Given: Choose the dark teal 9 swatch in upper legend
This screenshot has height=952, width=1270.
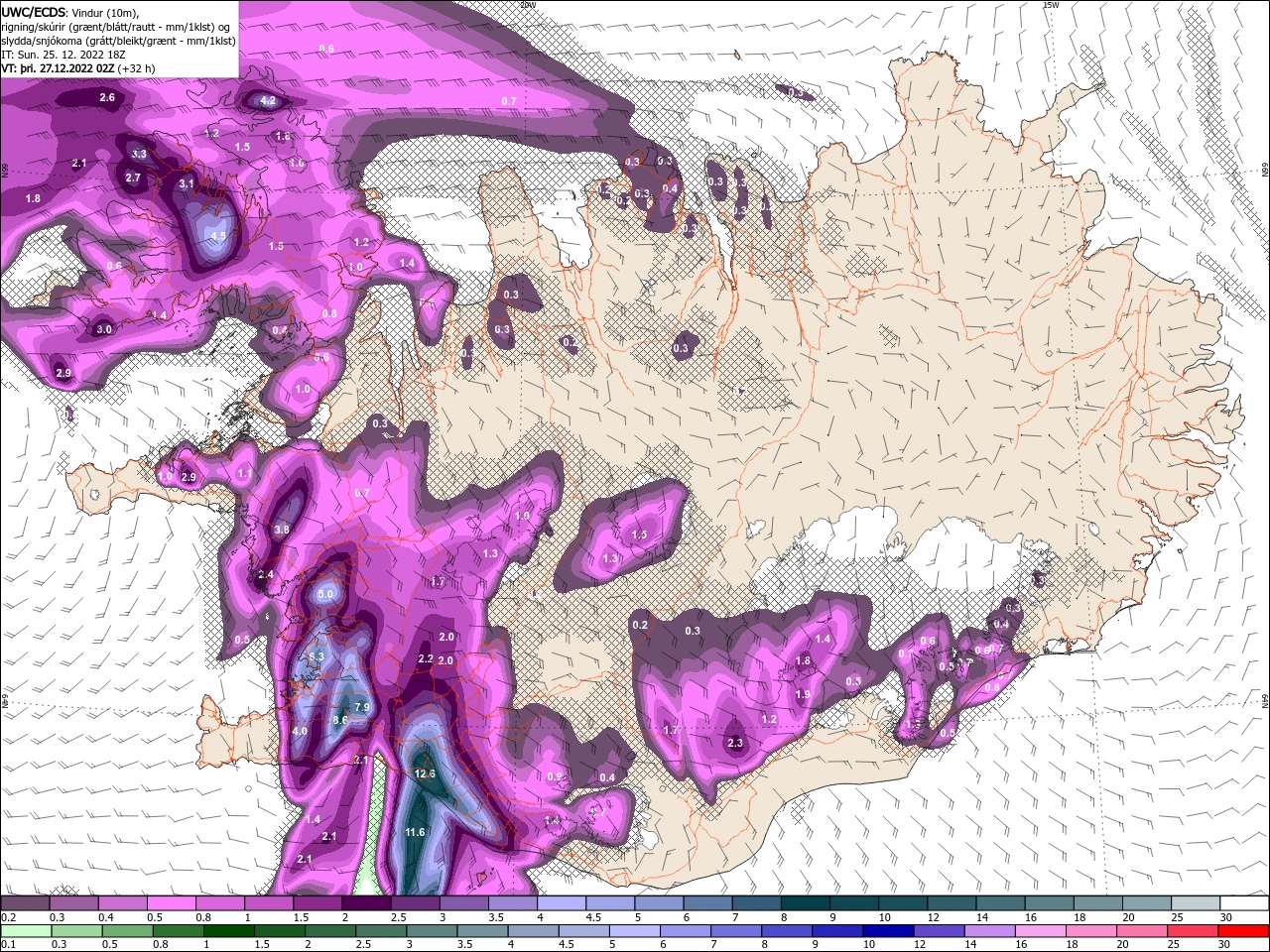Looking at the screenshot, I should click(x=854, y=903).
